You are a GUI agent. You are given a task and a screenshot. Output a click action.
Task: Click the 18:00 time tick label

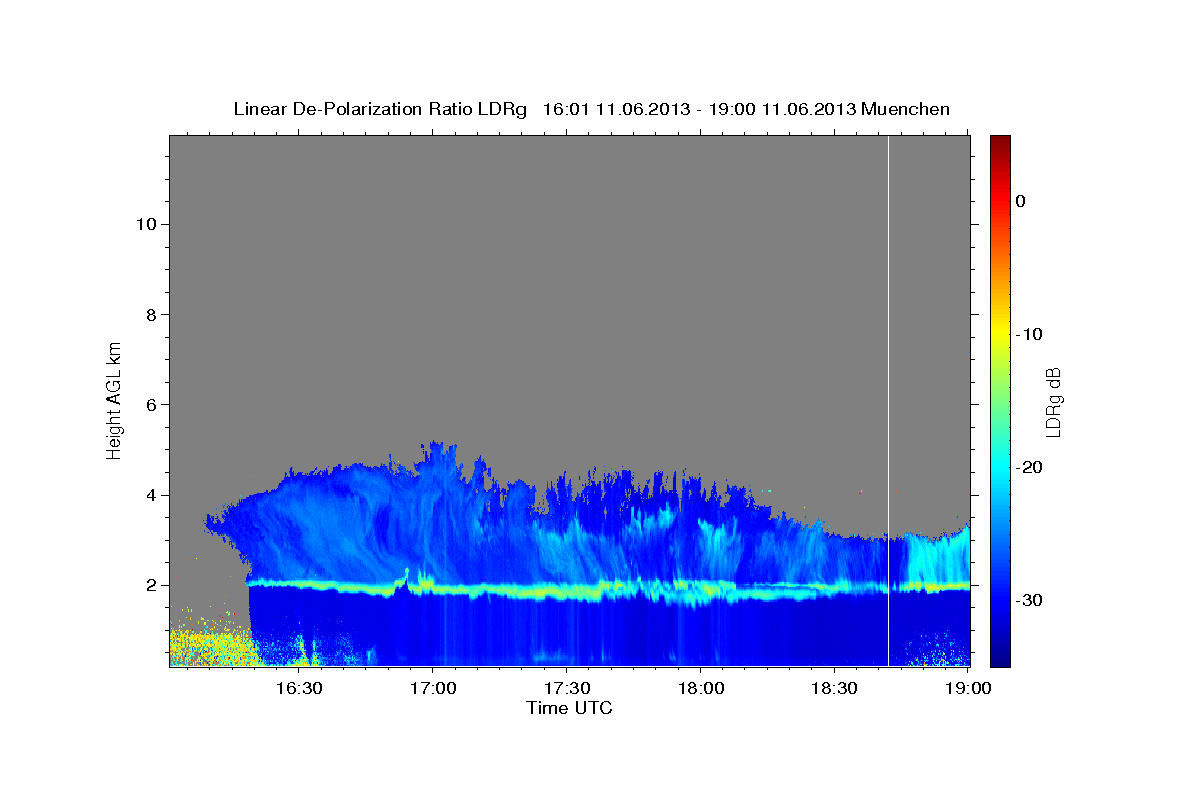[700, 689]
